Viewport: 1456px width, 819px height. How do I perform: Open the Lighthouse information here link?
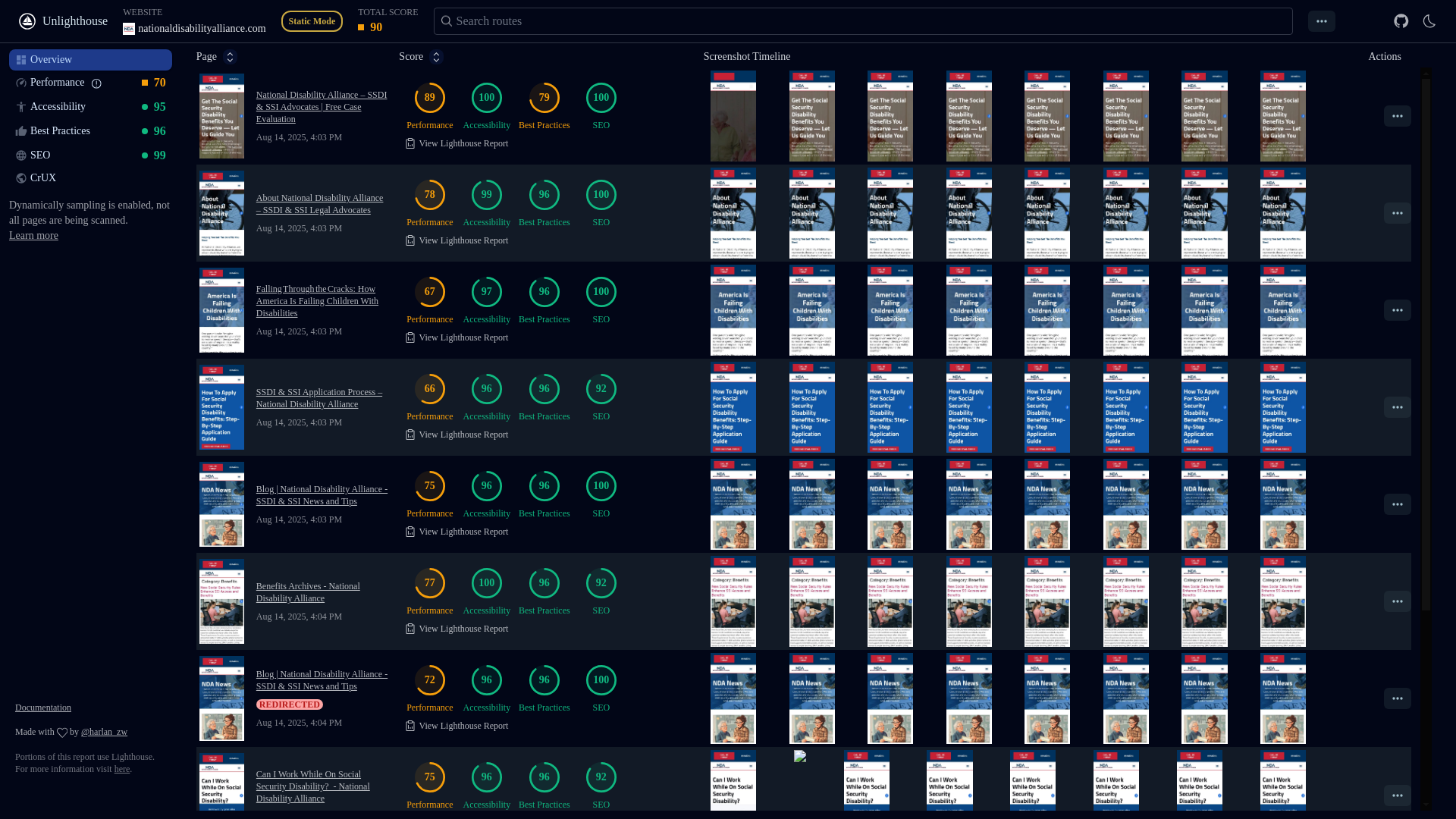(122, 769)
